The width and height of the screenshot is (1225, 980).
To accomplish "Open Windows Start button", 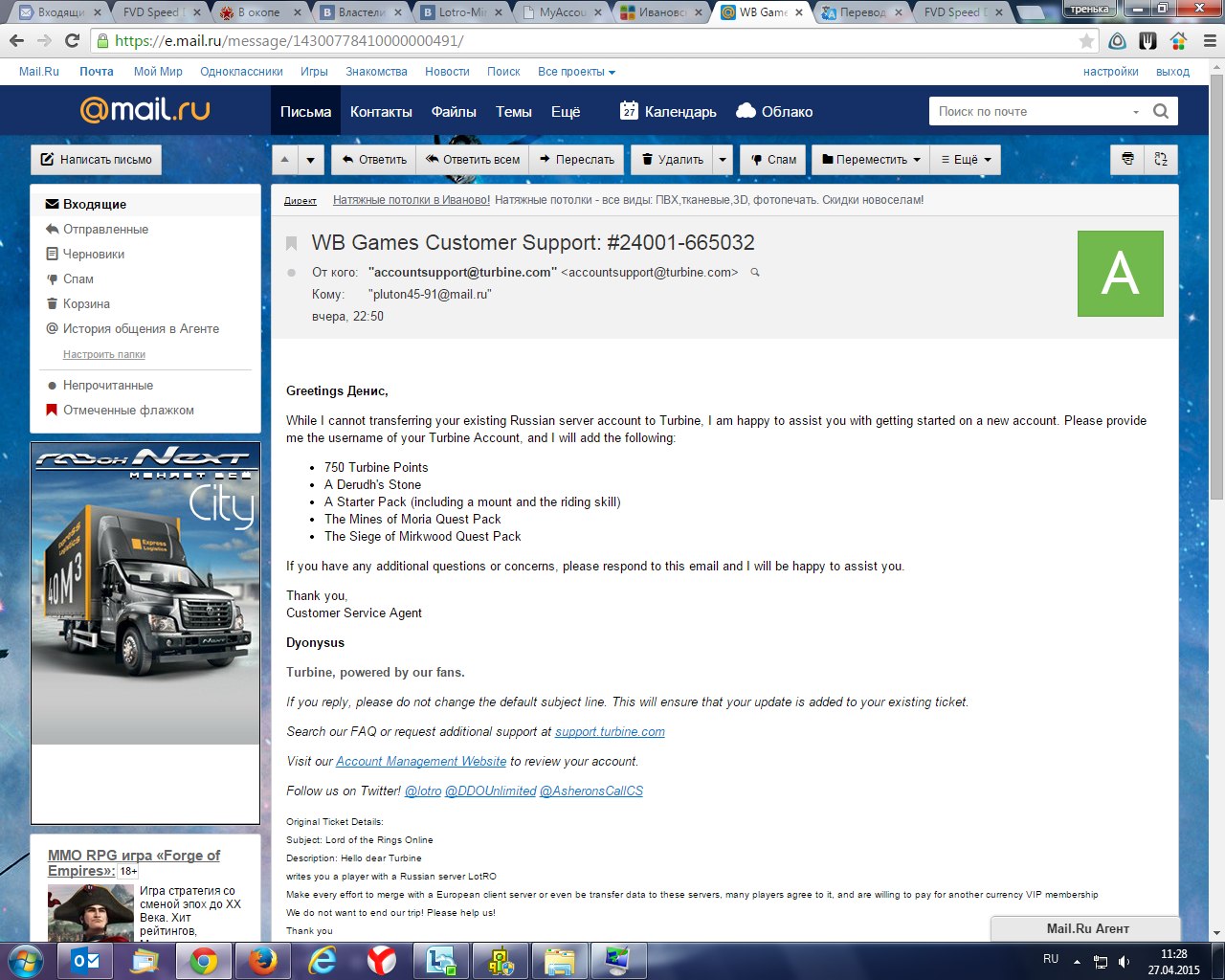I will (x=25, y=961).
